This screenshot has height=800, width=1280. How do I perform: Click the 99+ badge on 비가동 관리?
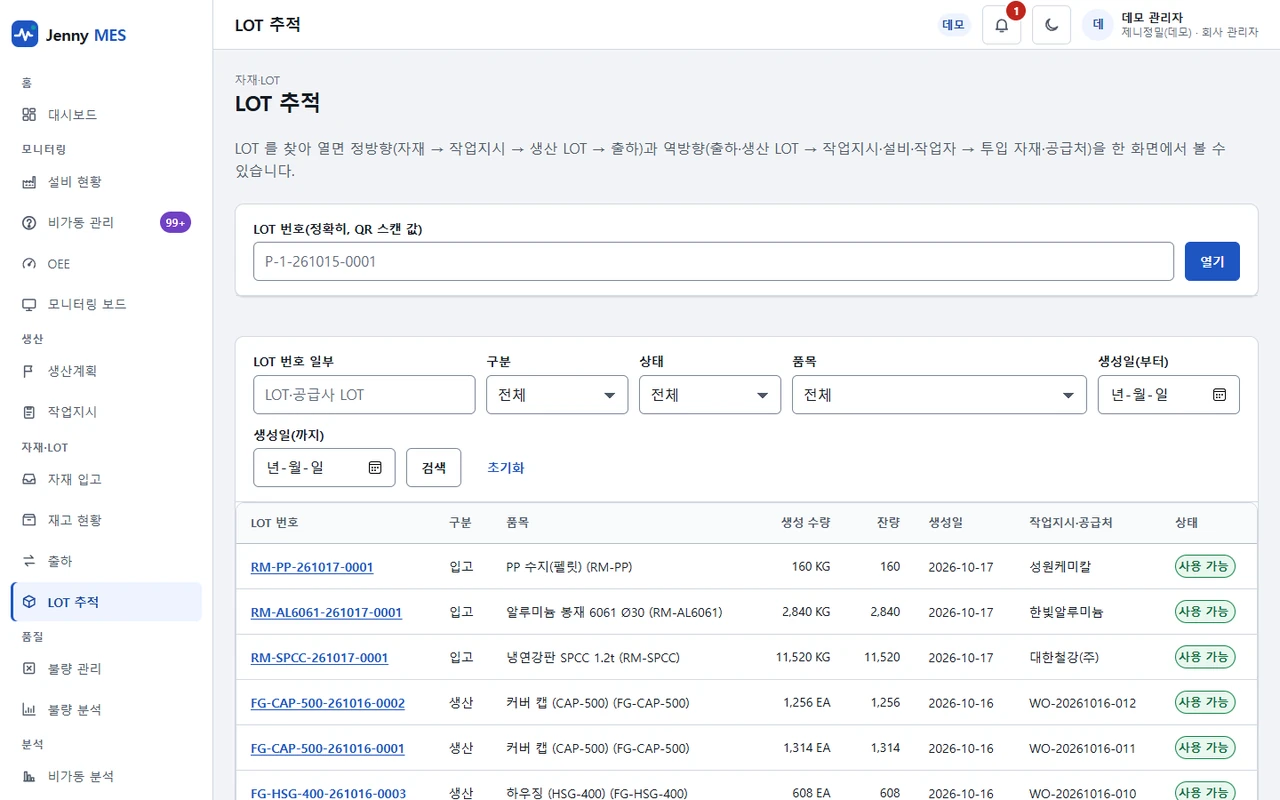pyautogui.click(x=175, y=222)
